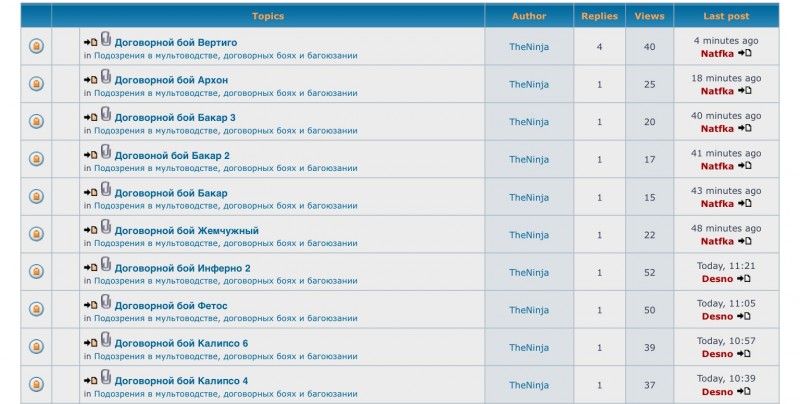Click locked topic icon for Калипсо 4 row
The height and width of the screenshot is (404, 800).
36,384
